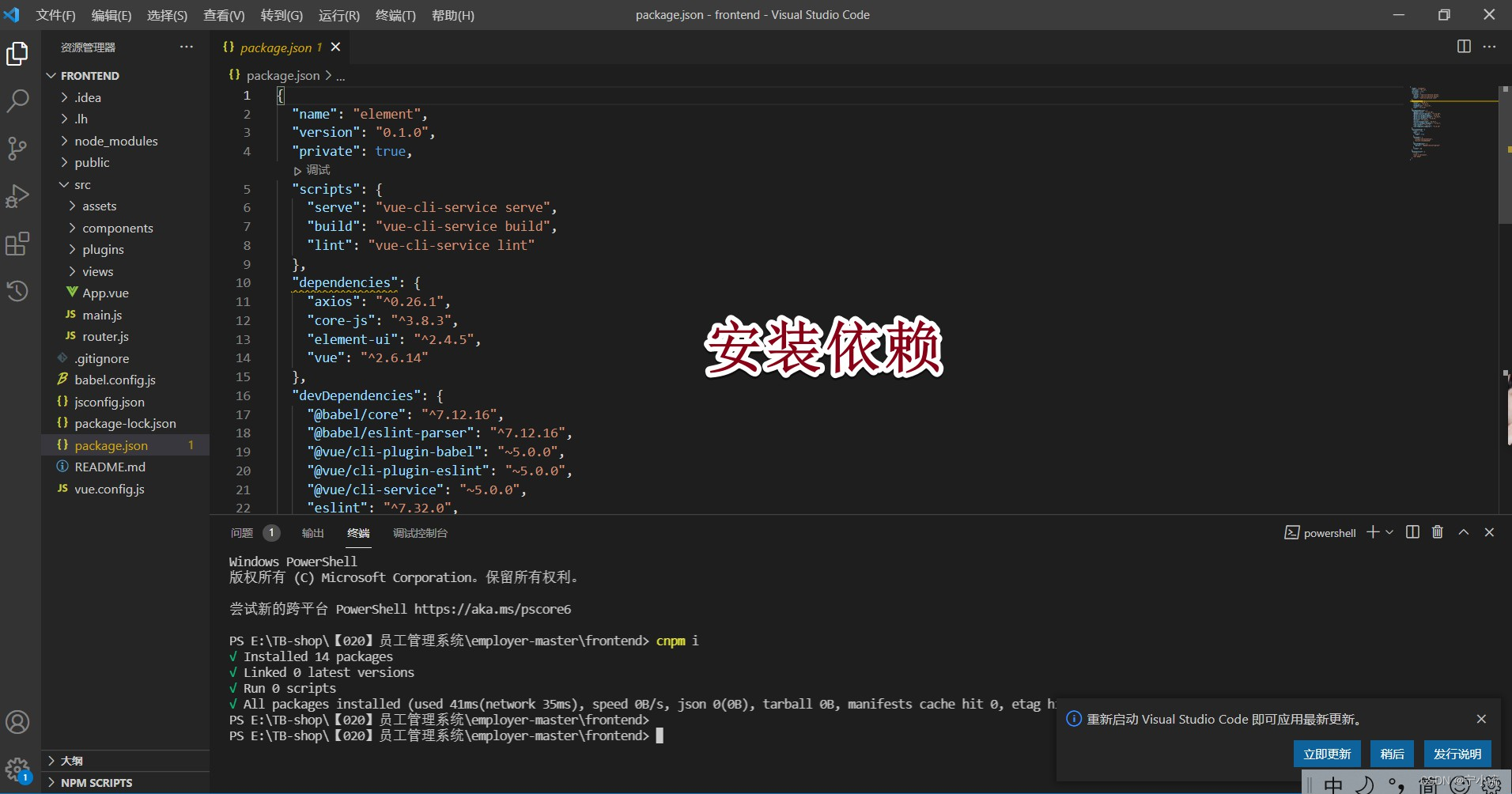The height and width of the screenshot is (794, 1512).
Task: Expand the public folder
Action: (x=125, y=162)
